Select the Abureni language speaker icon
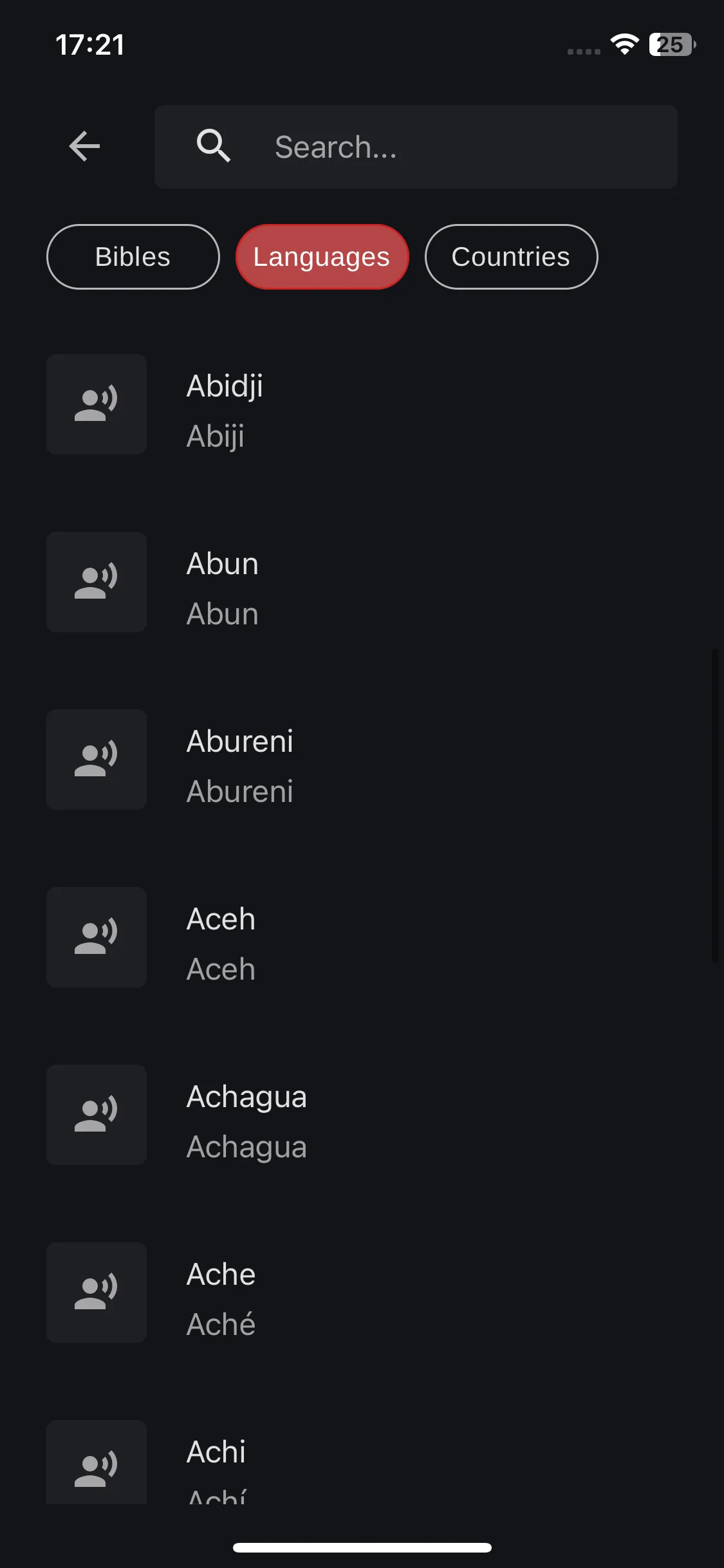This screenshot has height=1568, width=724. coord(97,760)
